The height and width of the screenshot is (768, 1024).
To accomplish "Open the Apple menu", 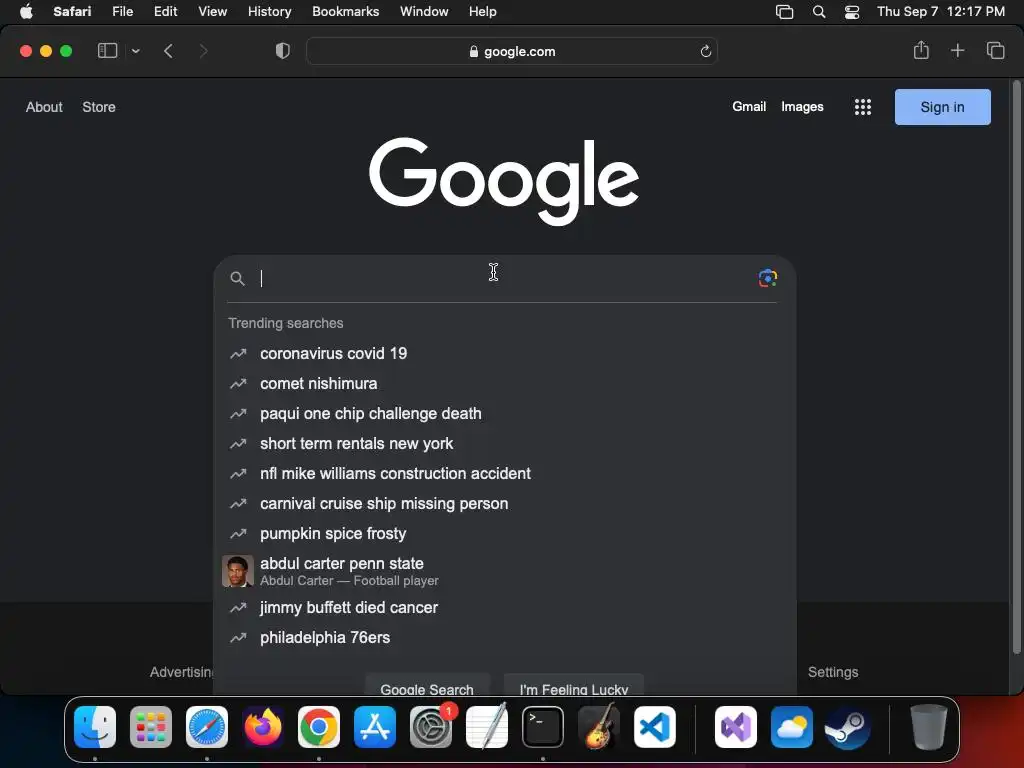I will [x=26, y=12].
